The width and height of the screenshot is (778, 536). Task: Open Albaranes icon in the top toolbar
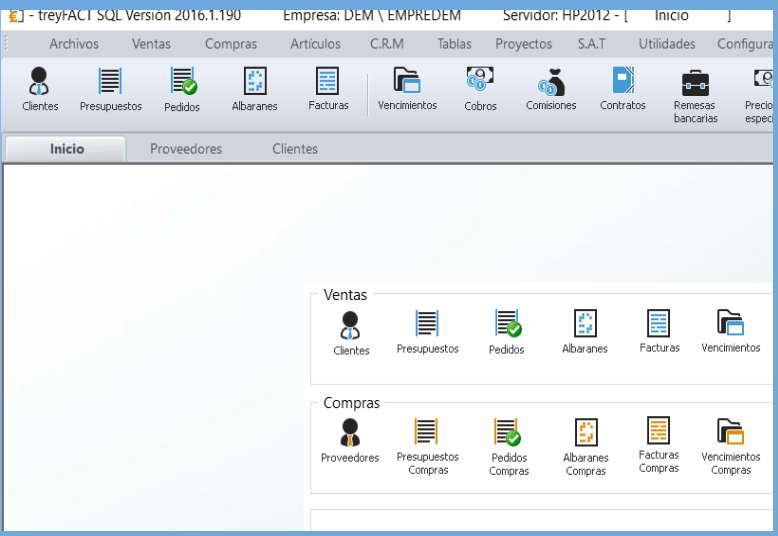255,89
